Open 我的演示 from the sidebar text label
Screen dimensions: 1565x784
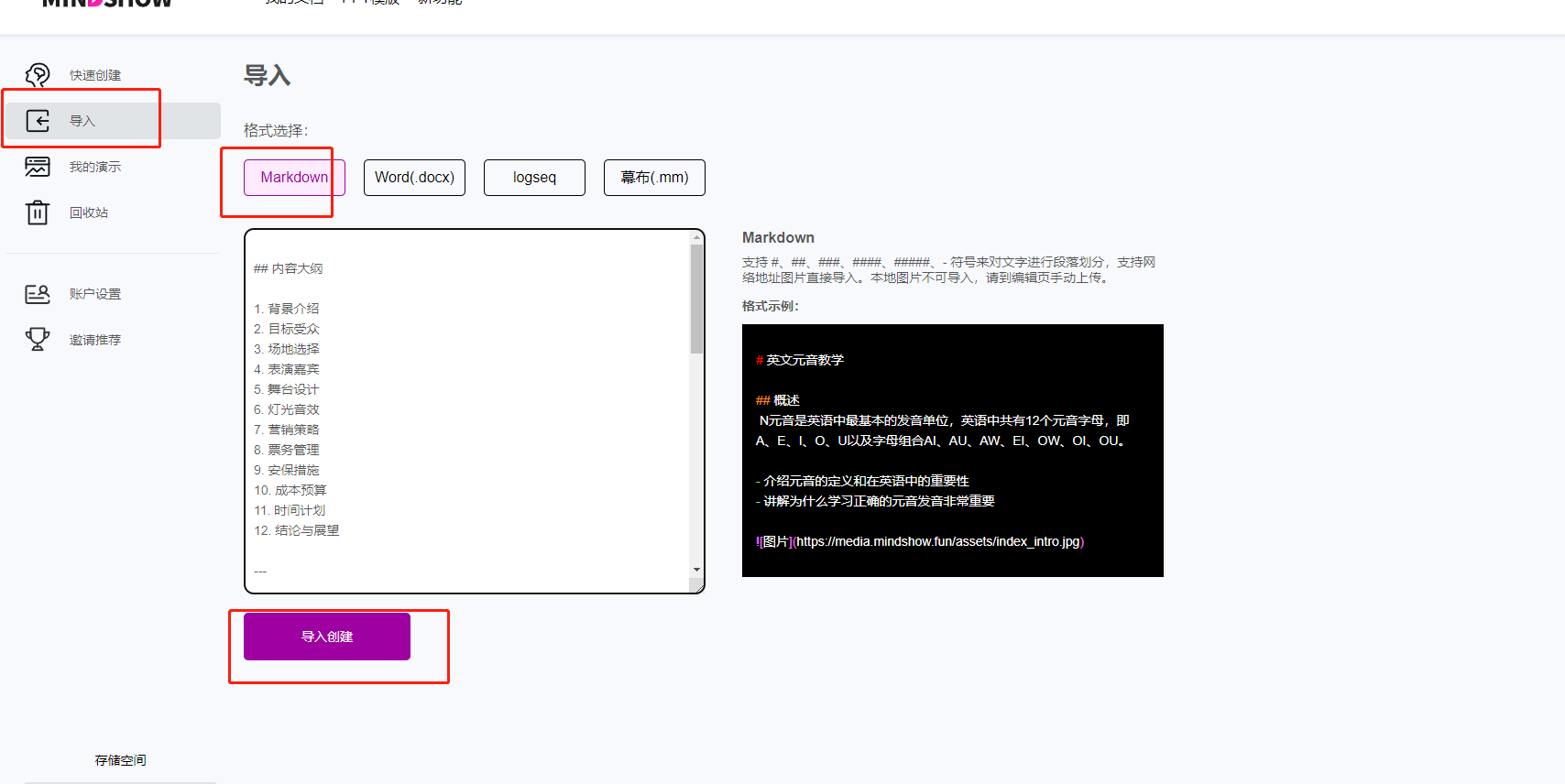95,167
